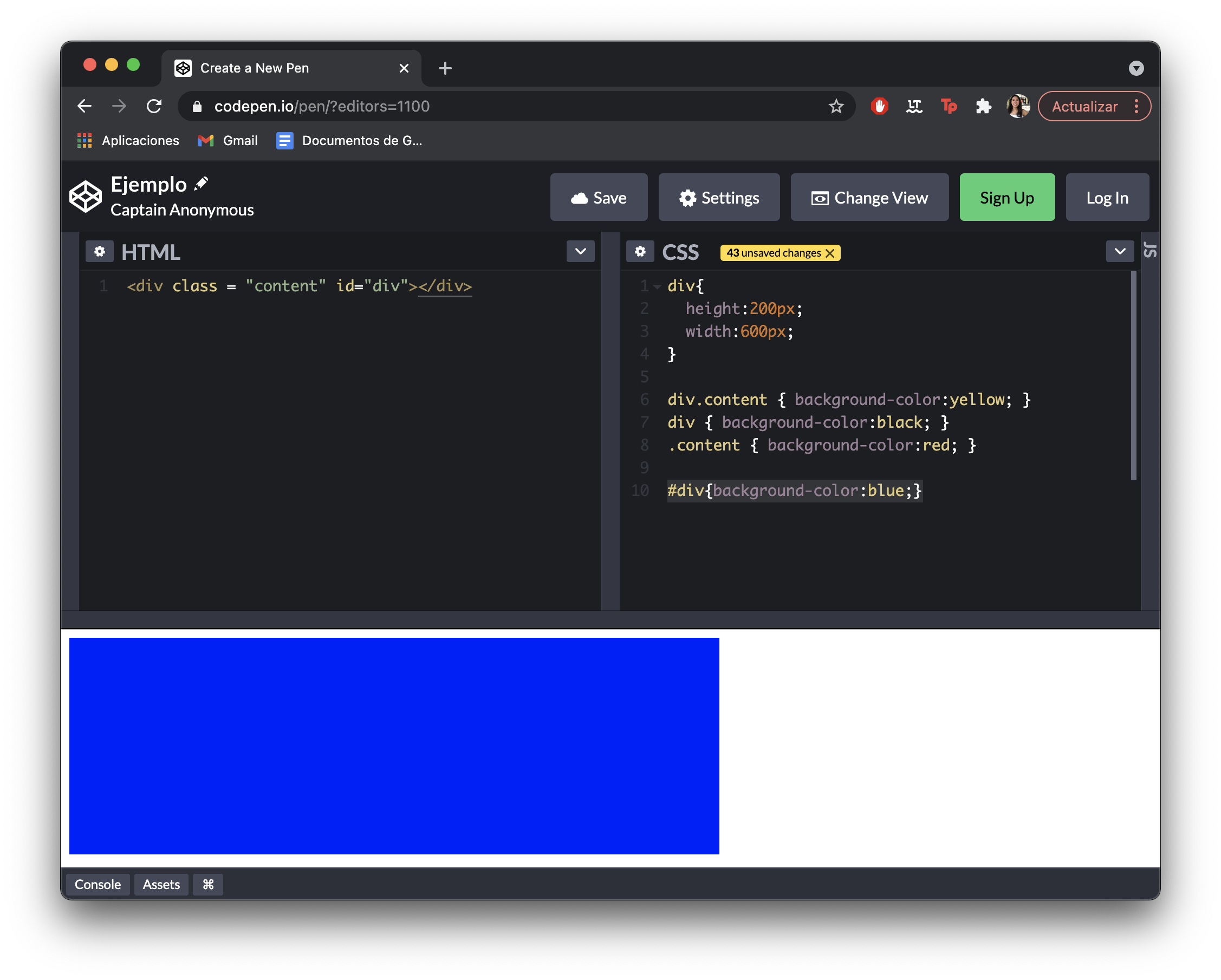Viewport: 1221px width, 980px height.
Task: Go back with browser back arrow
Action: (x=85, y=106)
